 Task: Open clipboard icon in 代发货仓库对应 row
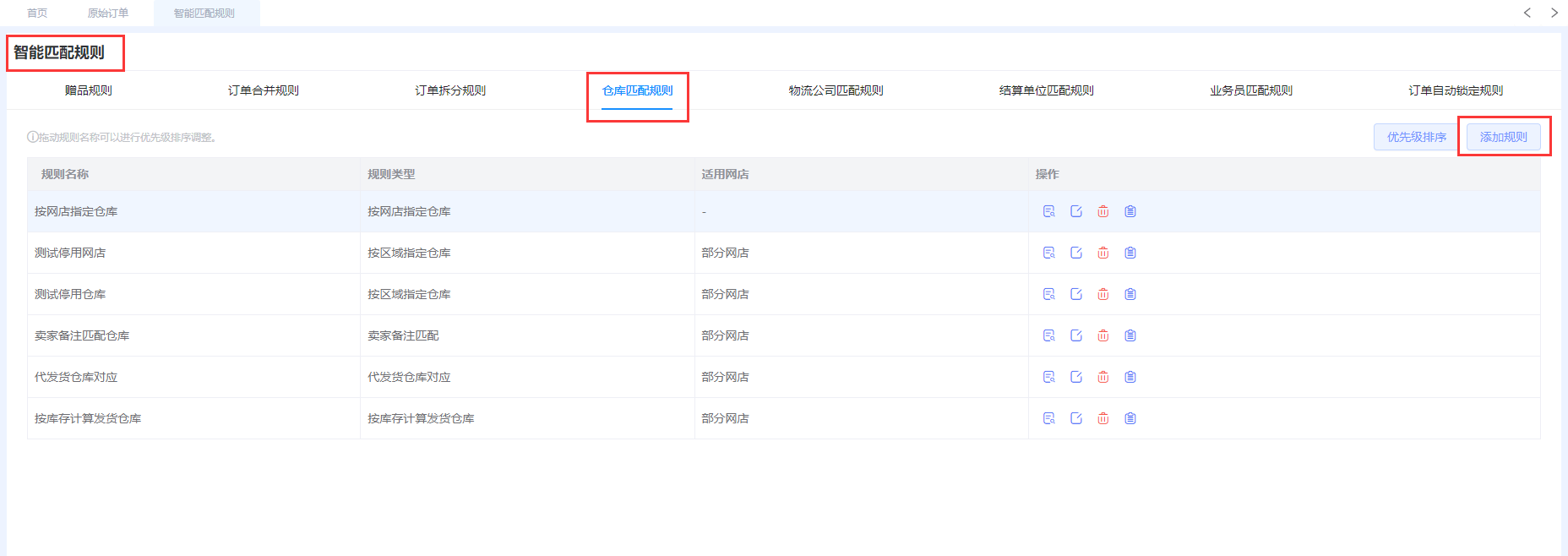pyautogui.click(x=1130, y=377)
